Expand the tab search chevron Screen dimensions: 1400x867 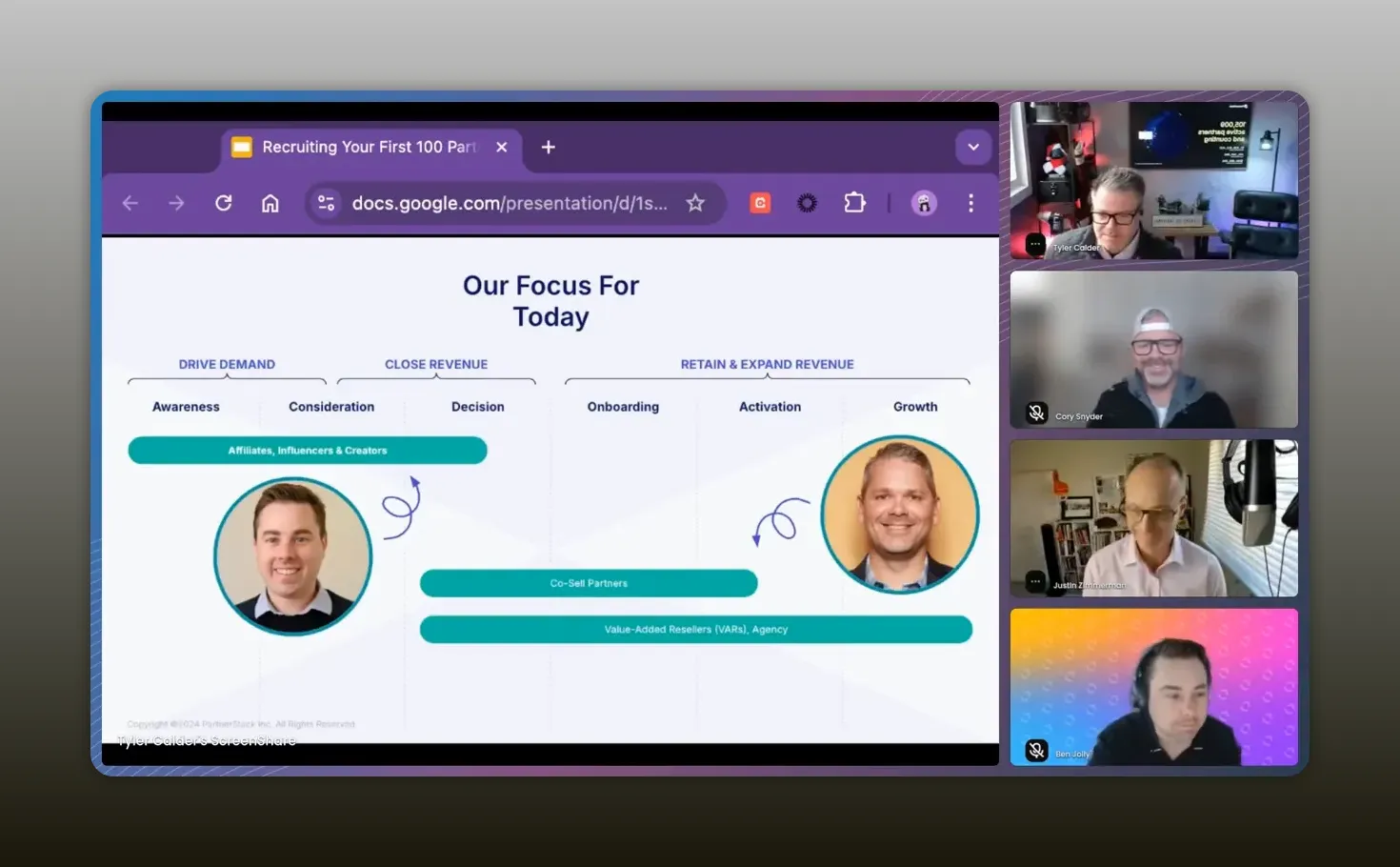(x=972, y=147)
